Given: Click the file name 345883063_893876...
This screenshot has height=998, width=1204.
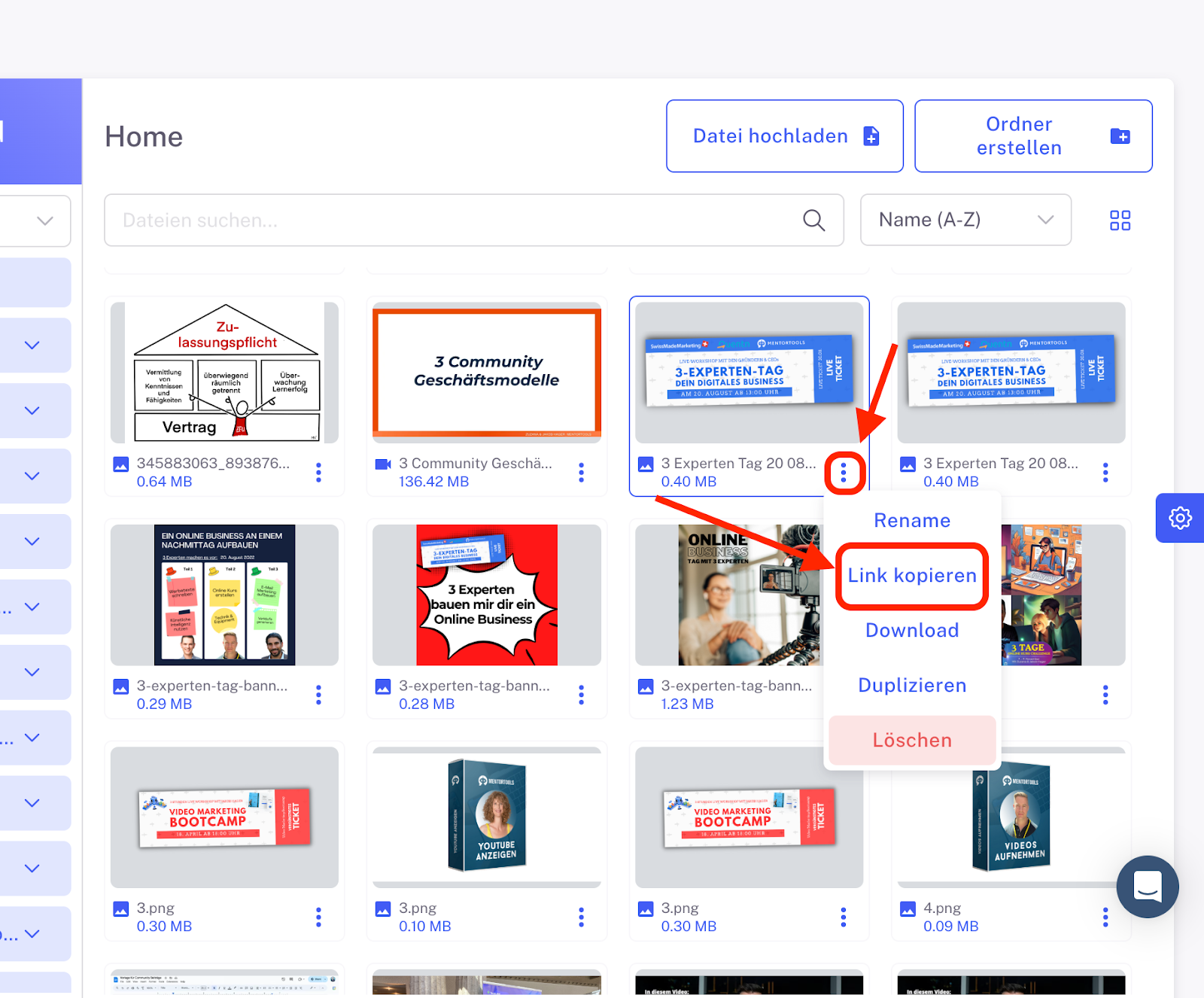Looking at the screenshot, I should coord(213,464).
